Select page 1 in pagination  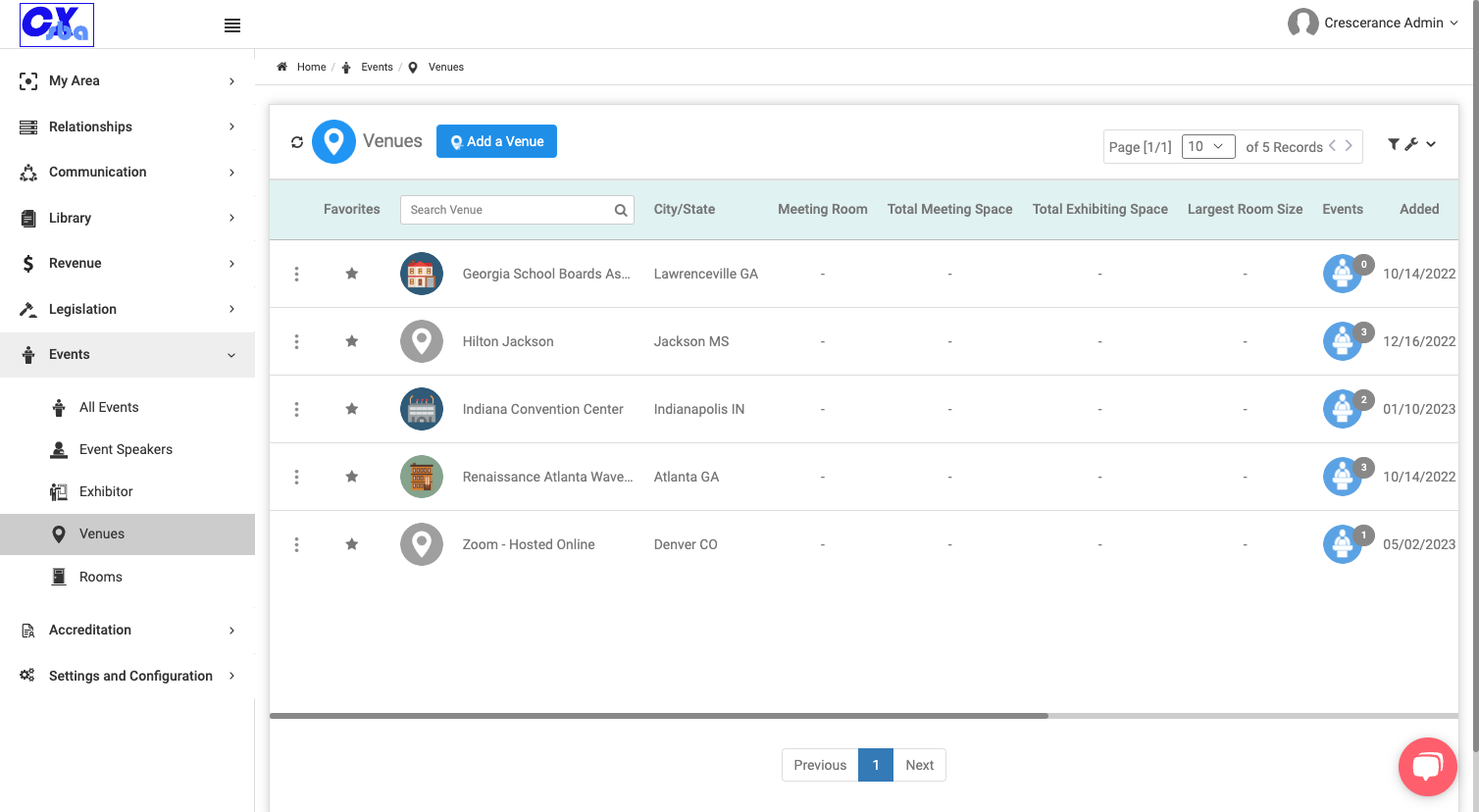tap(876, 765)
